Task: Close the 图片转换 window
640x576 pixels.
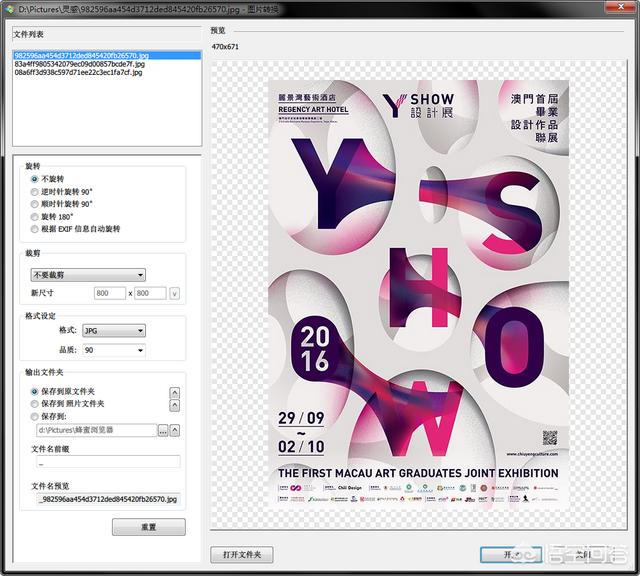Action: click(x=620, y=6)
